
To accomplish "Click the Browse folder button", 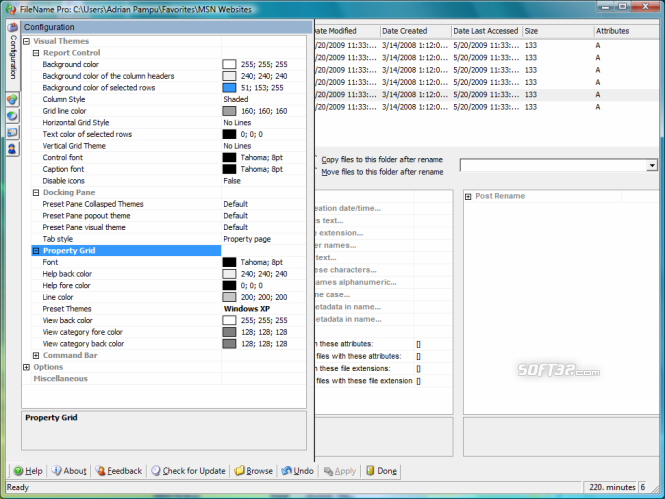I will (x=254, y=471).
